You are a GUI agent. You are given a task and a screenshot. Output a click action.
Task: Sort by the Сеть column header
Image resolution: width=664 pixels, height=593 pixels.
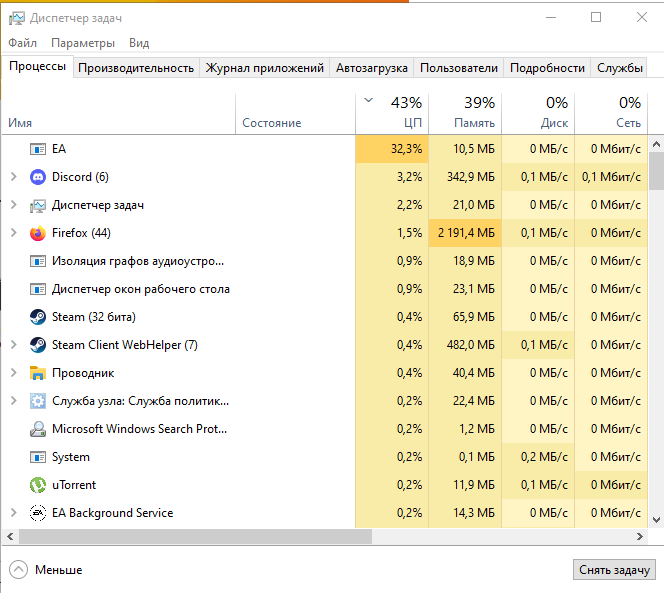point(611,114)
